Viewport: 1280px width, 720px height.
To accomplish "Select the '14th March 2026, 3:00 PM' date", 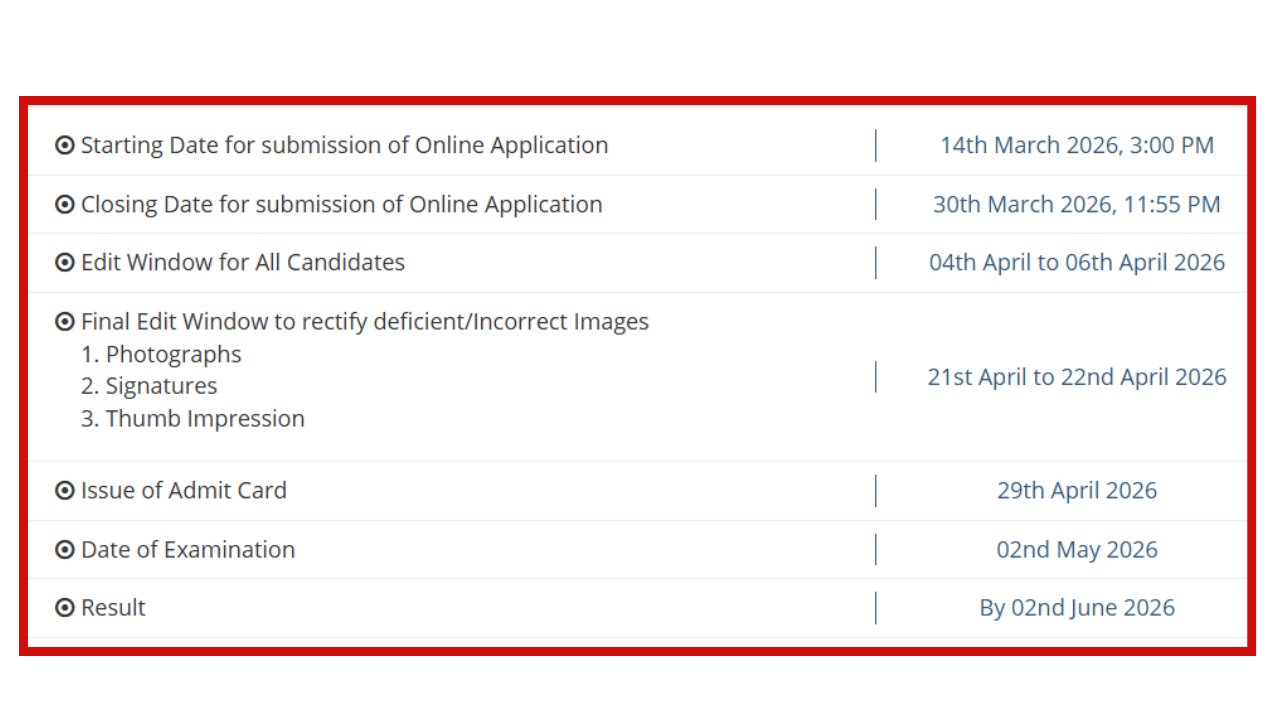I will click(1076, 146).
